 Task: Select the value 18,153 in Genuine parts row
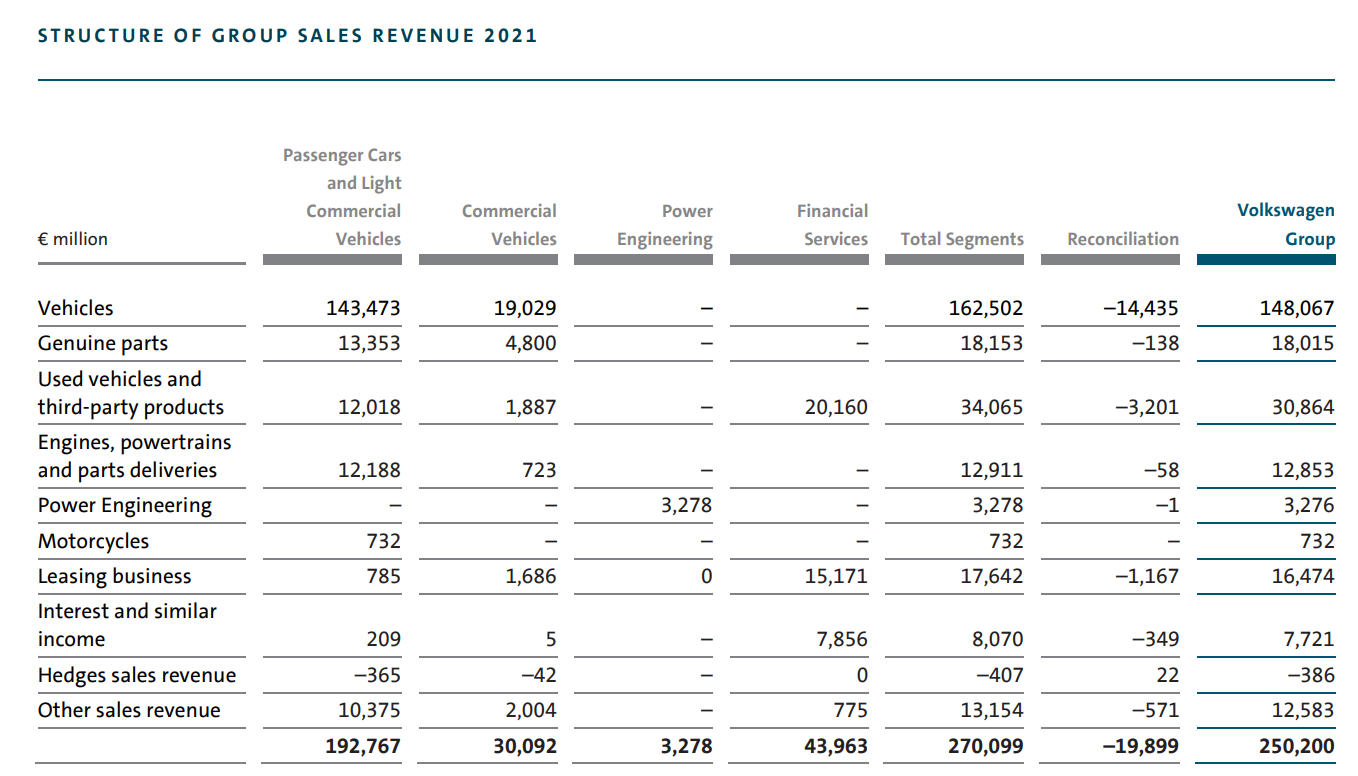pos(990,343)
